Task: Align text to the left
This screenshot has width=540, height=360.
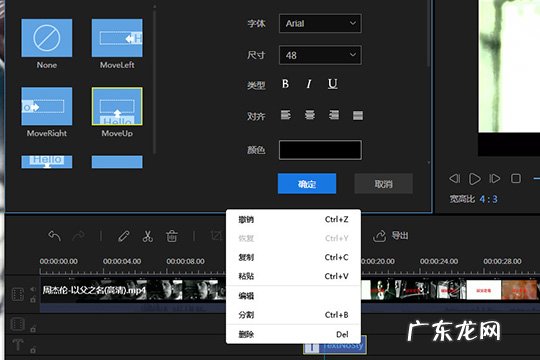Action: (285, 115)
